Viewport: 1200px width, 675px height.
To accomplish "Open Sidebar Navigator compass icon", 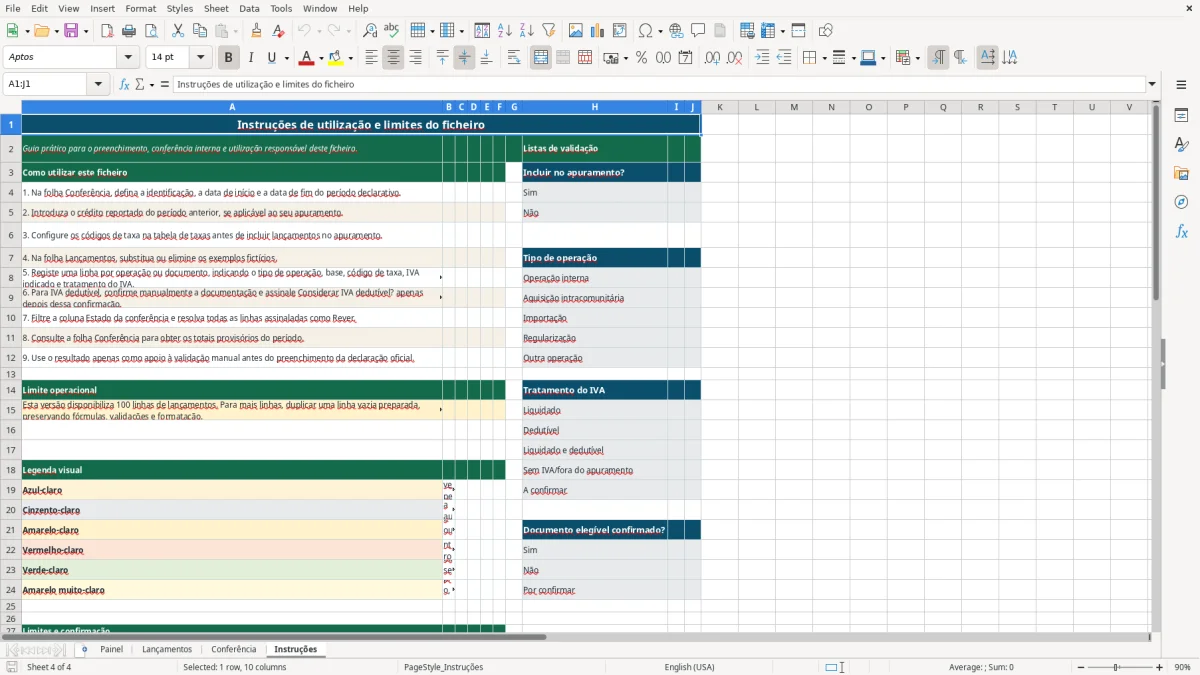I will (x=1181, y=202).
